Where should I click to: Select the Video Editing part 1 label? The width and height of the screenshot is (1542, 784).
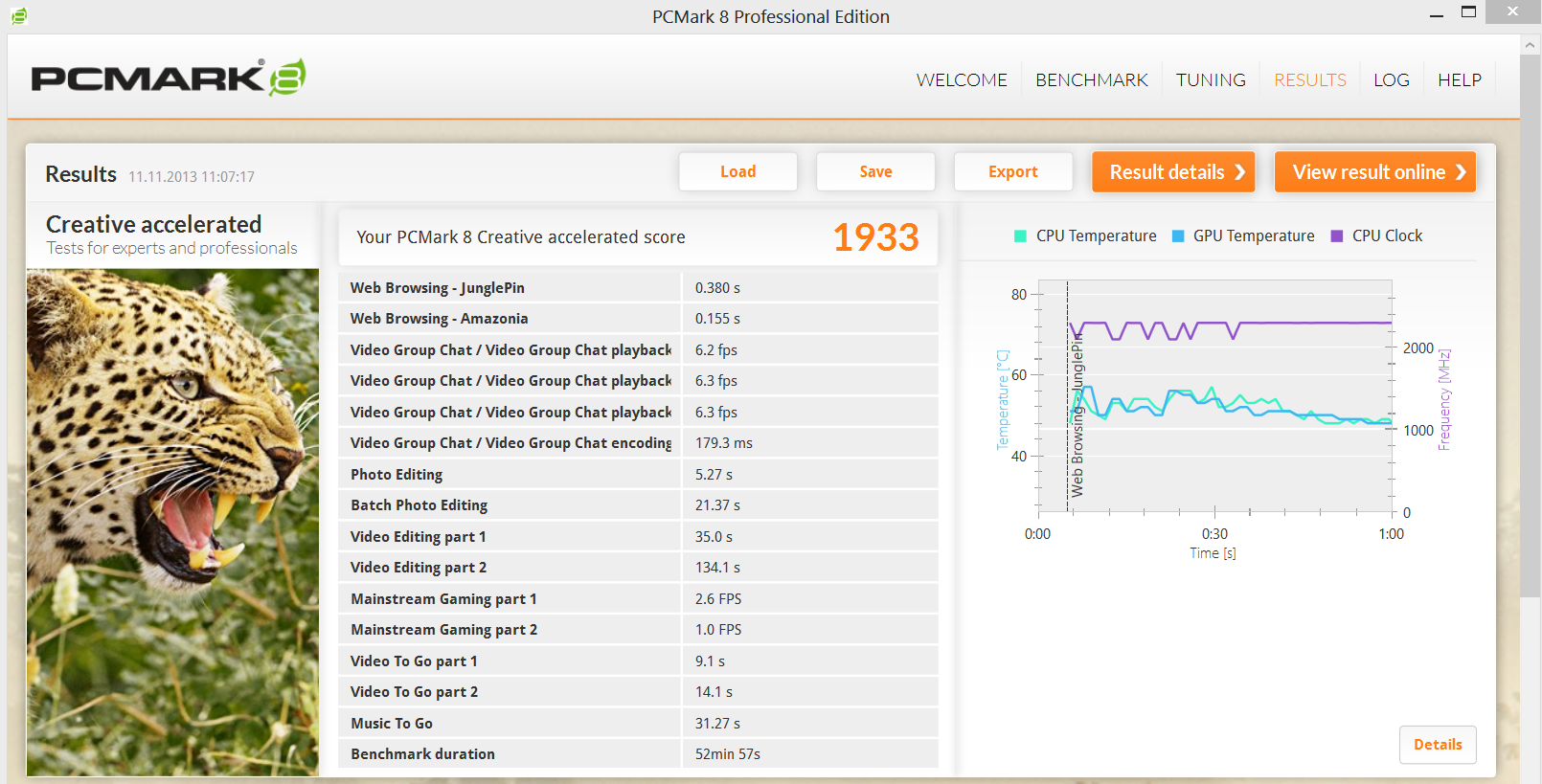pyautogui.click(x=419, y=537)
